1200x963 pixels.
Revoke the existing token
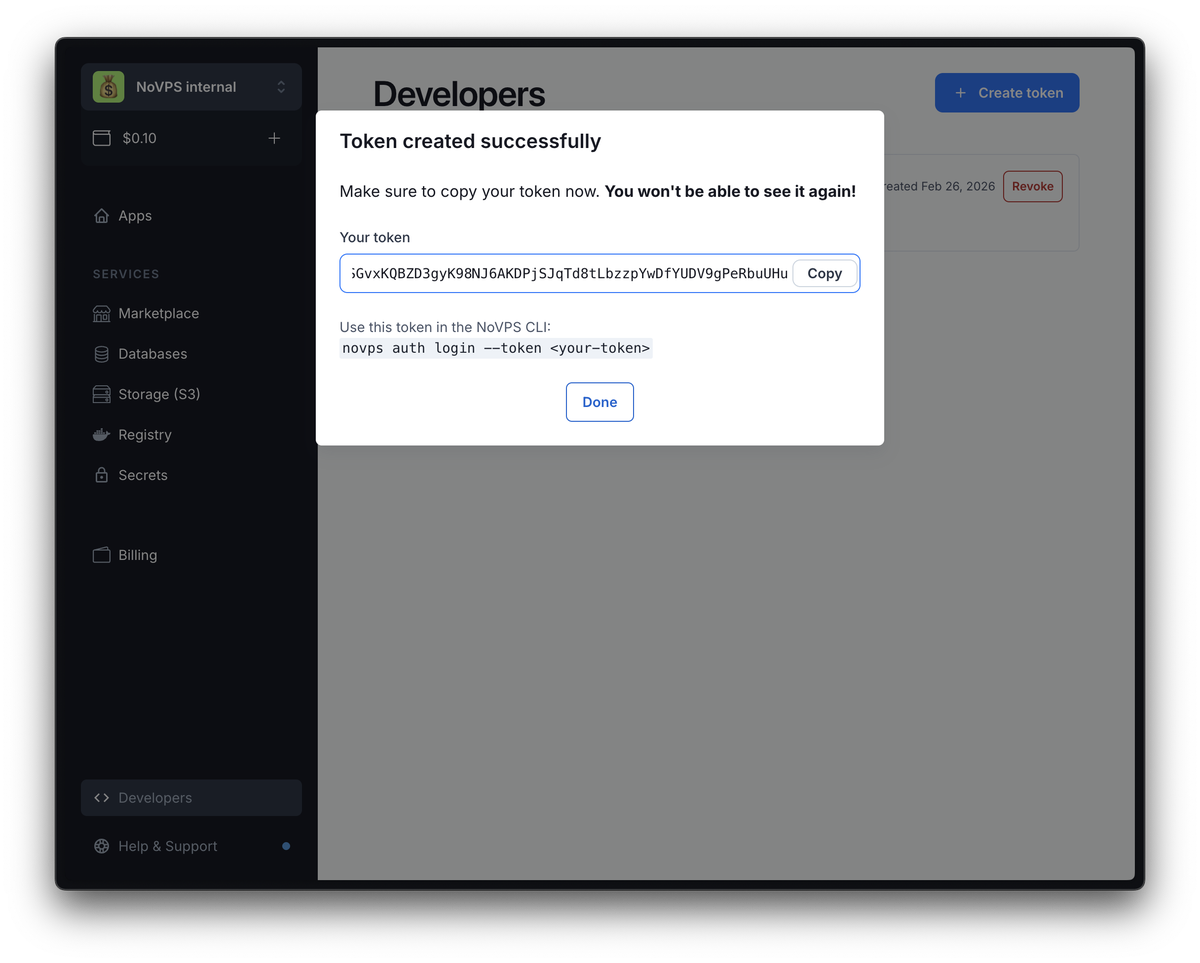pos(1032,187)
